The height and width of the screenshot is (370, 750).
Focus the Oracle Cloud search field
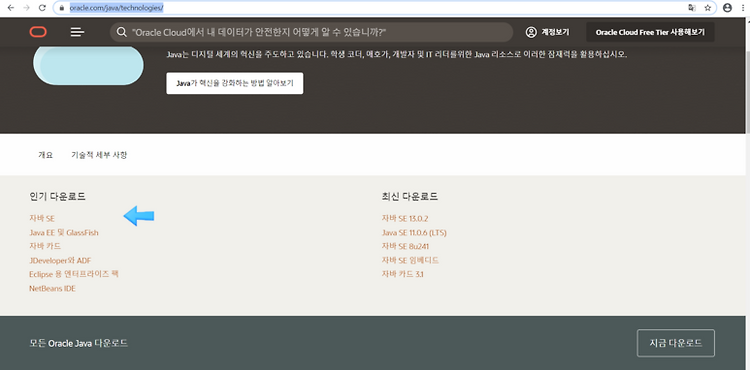311,33
